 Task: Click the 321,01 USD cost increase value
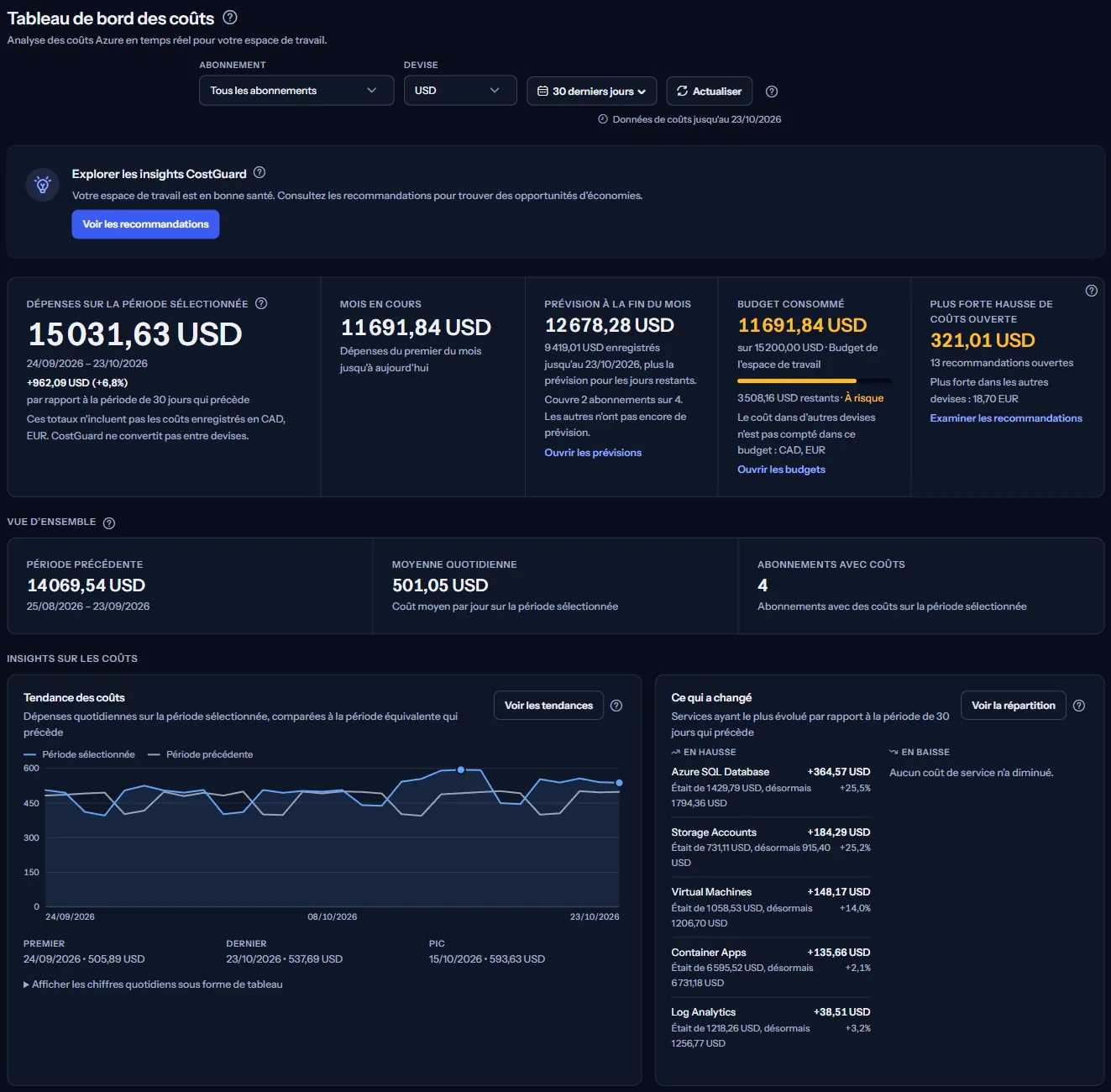pyautogui.click(x=983, y=340)
